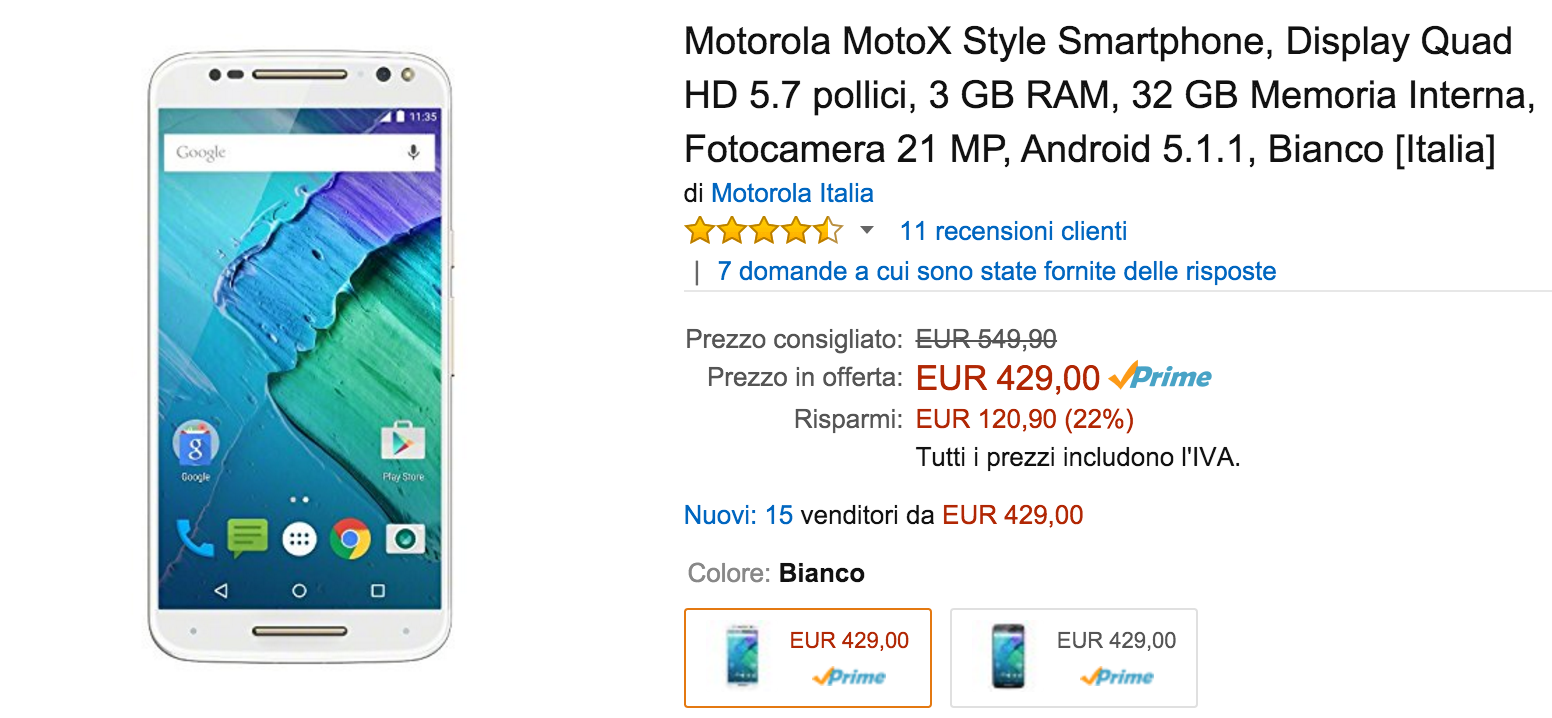Viewport: 1552px width, 718px height.
Task: Click the large Moto X product image
Action: click(x=299, y=357)
